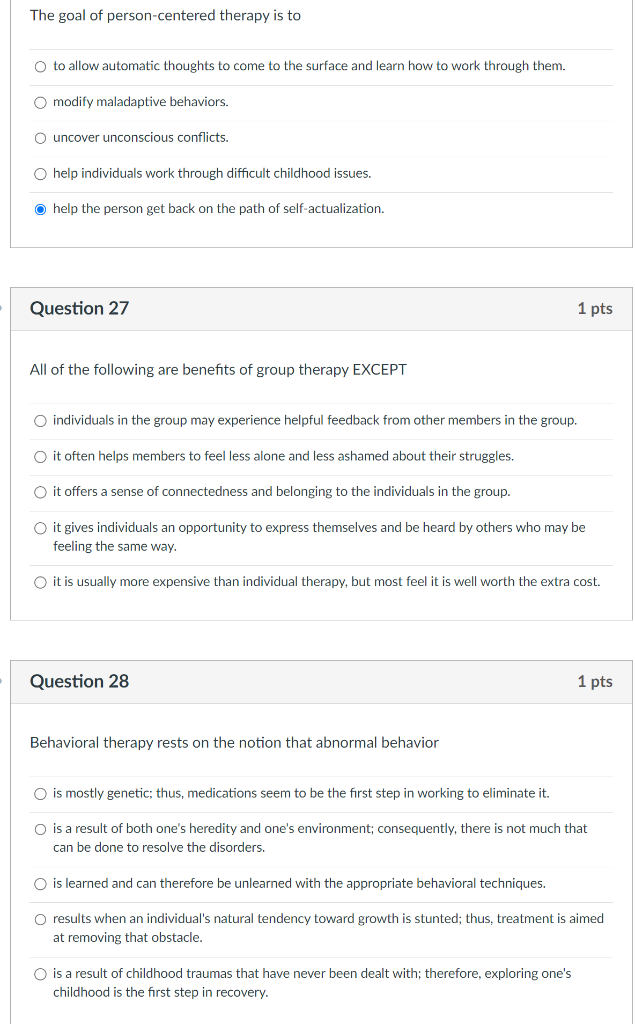Image resolution: width=635 pixels, height=1024 pixels.
Task: Click the Behavioral therapy question prompt text
Action: coord(234,743)
